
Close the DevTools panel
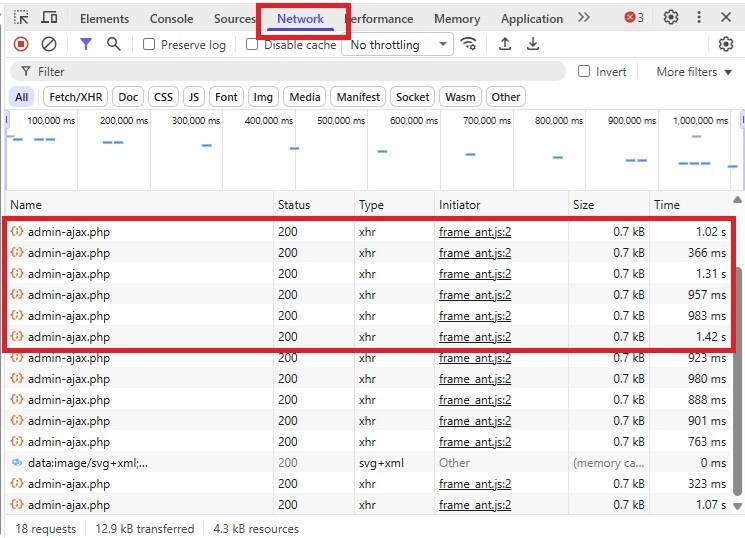pos(726,18)
